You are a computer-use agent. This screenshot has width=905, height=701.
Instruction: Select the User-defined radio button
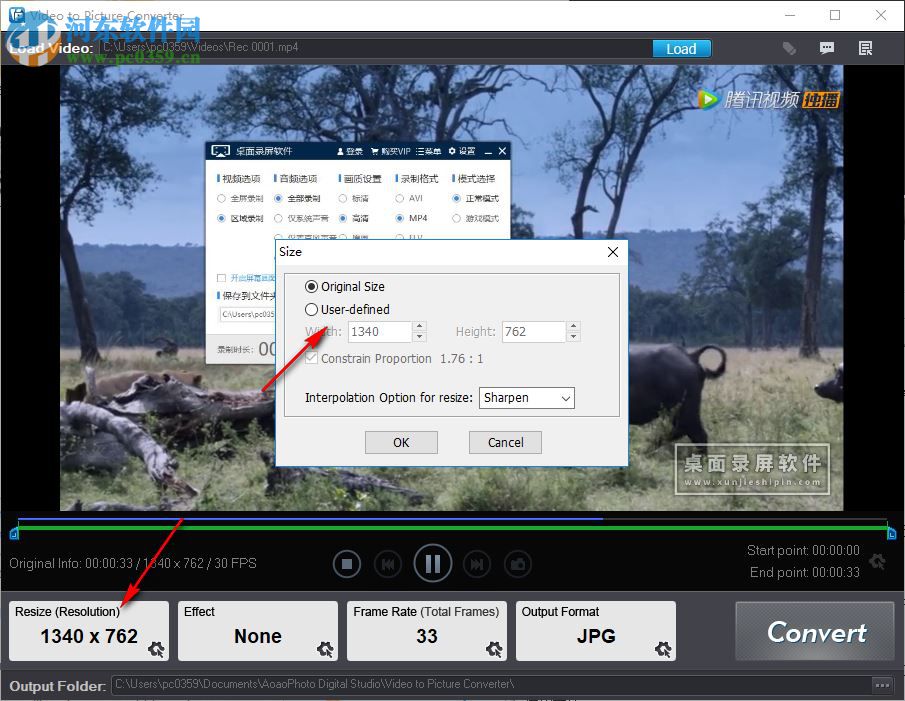click(312, 309)
